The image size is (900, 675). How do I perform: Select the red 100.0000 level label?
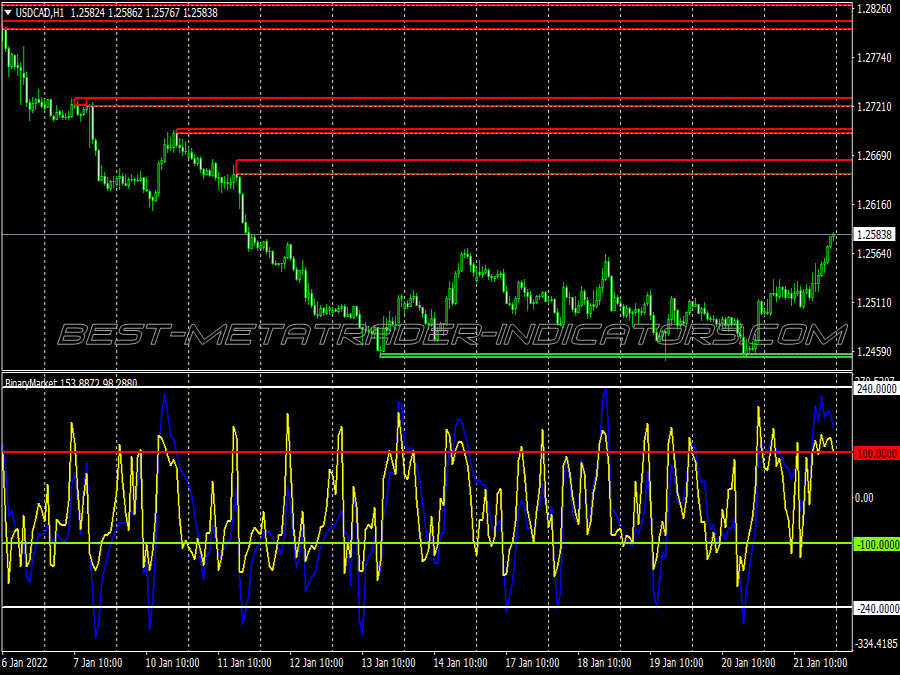[876, 453]
